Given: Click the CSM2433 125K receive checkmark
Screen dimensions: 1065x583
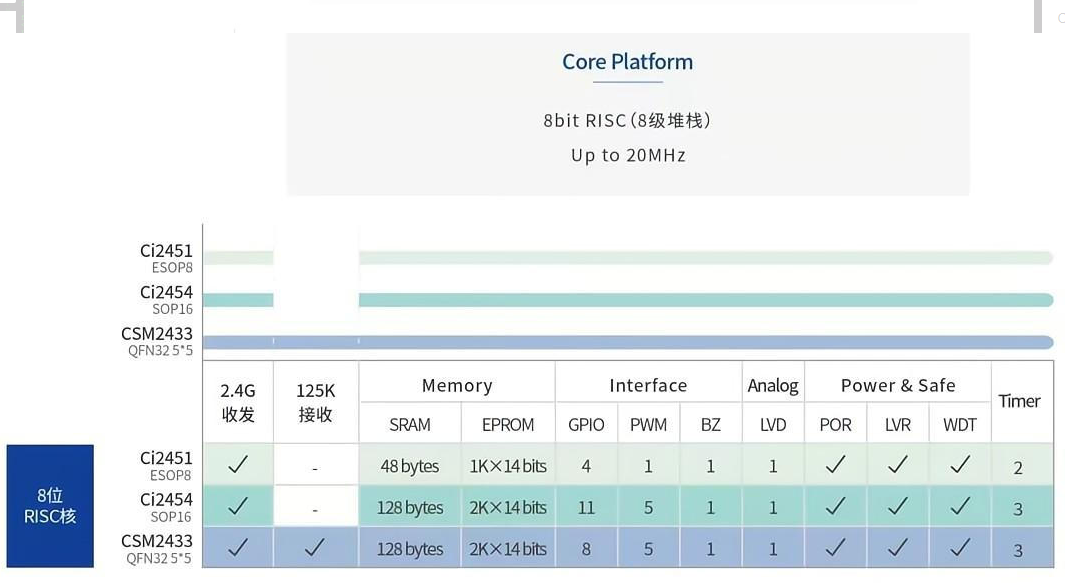Looking at the screenshot, I should 315,548.
